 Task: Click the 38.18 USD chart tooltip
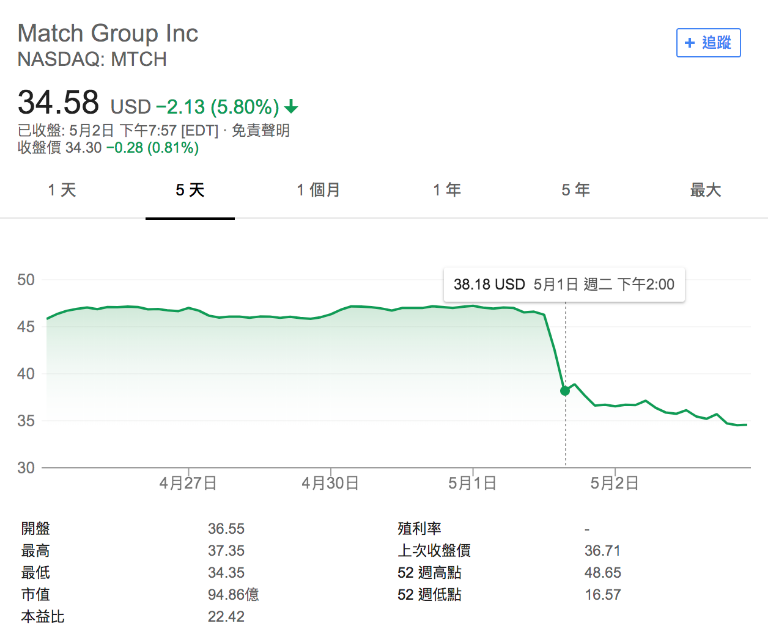564,284
